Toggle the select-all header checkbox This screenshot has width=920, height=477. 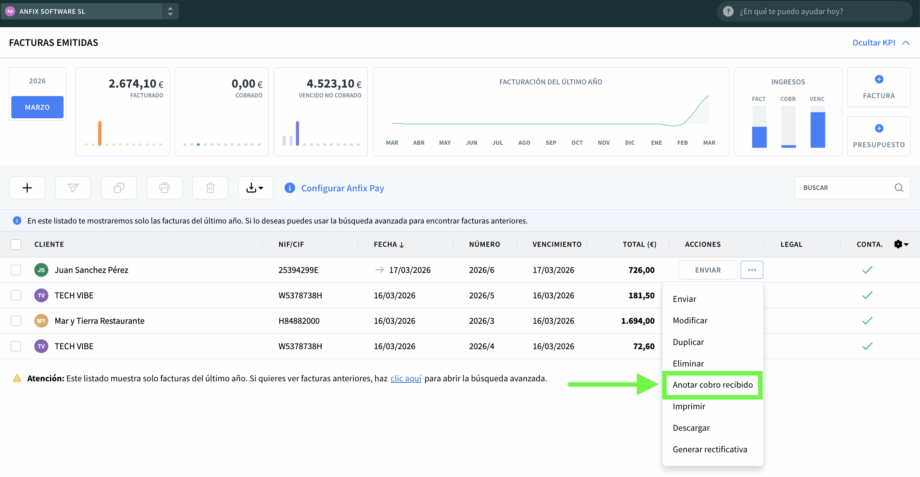point(16,244)
